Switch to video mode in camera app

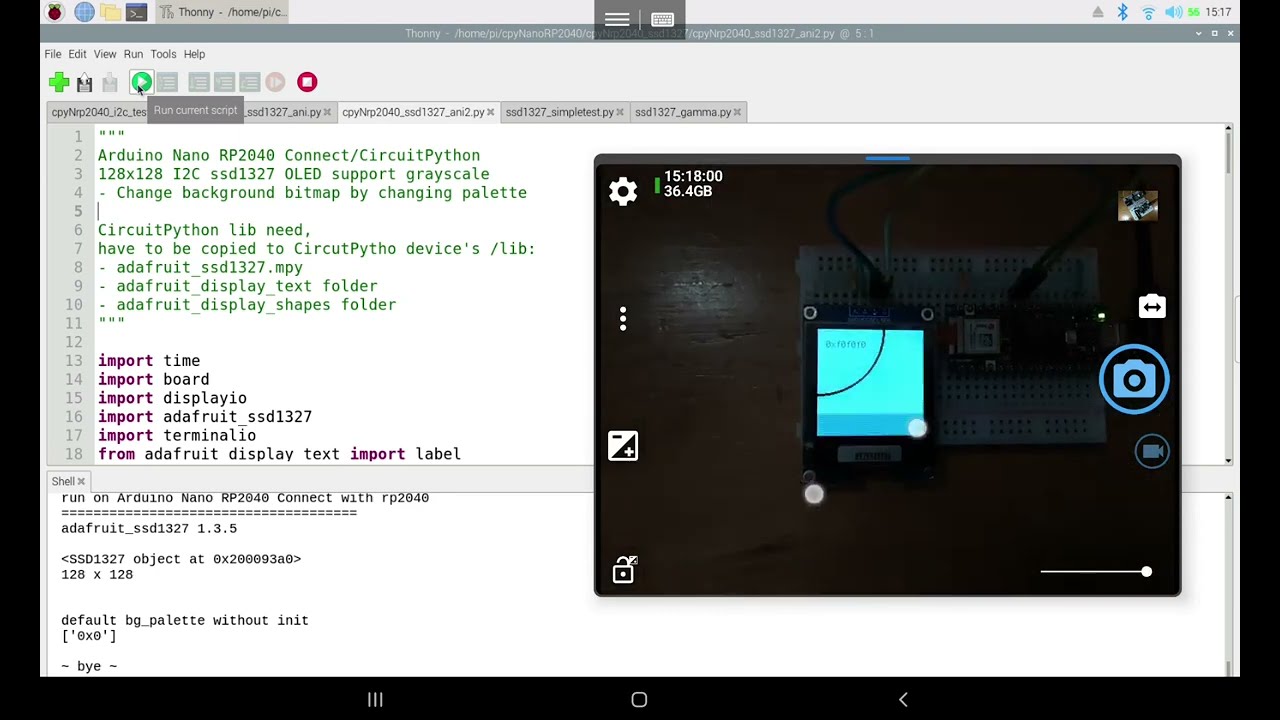tap(1152, 452)
